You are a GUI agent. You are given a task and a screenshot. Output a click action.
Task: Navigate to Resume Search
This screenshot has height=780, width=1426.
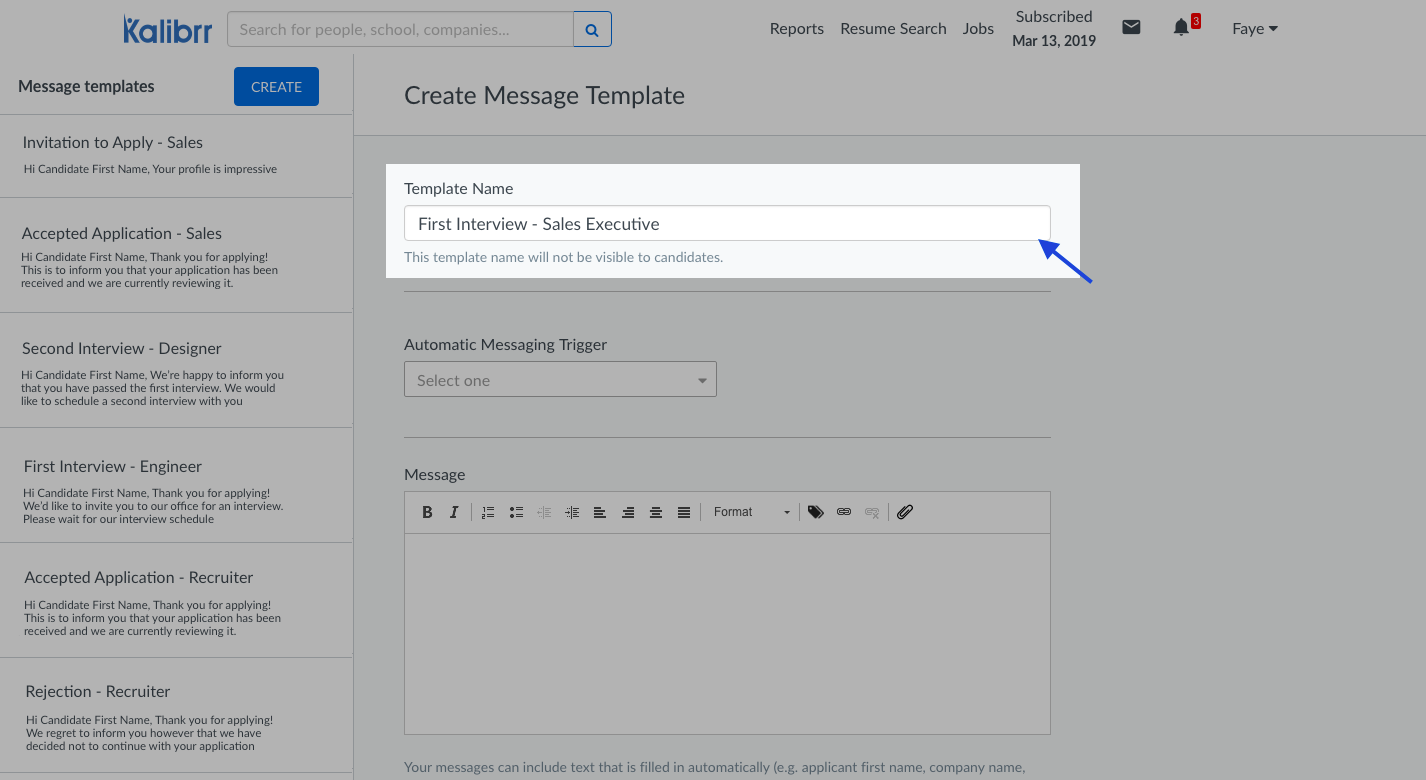(x=892, y=29)
